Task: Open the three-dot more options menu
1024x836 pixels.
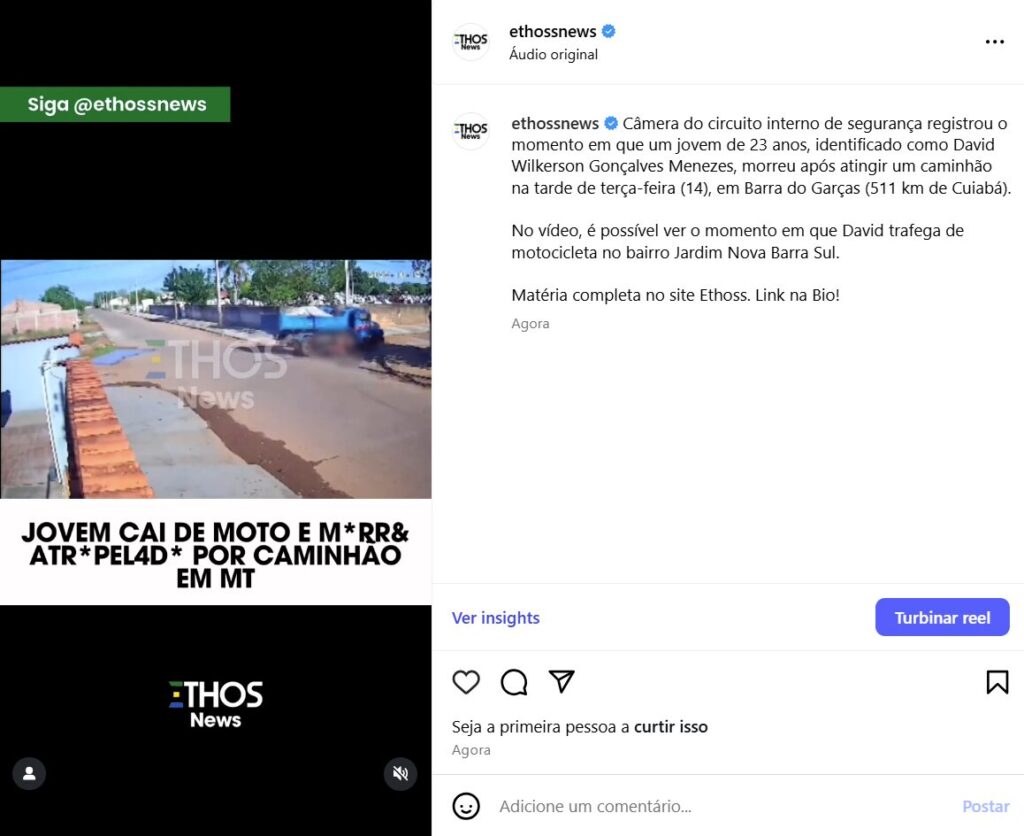Action: 995,42
